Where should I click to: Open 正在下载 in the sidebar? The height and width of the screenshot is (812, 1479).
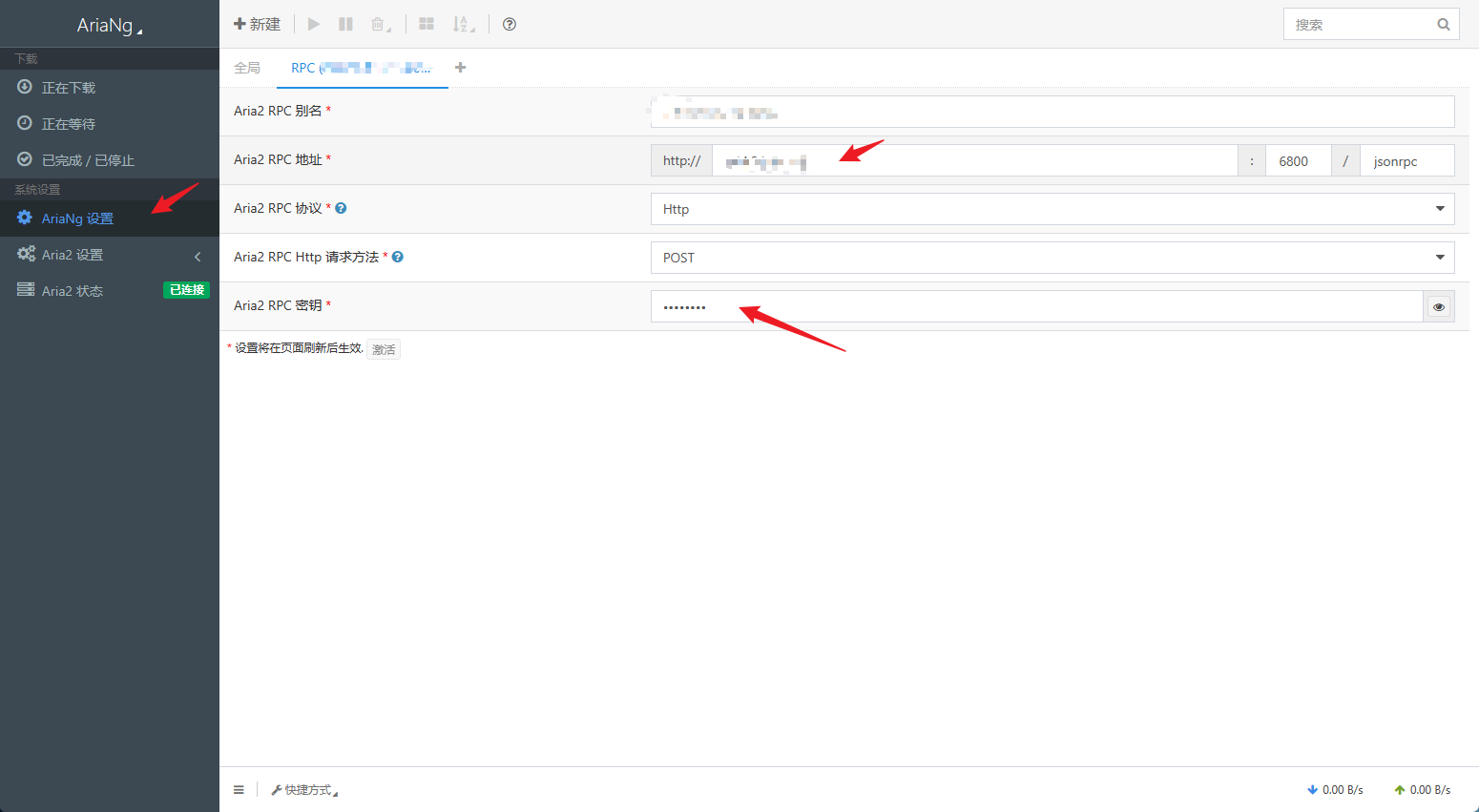69,88
